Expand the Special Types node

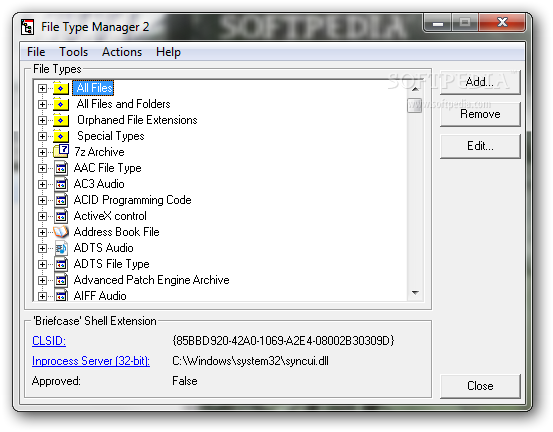click(x=42, y=136)
